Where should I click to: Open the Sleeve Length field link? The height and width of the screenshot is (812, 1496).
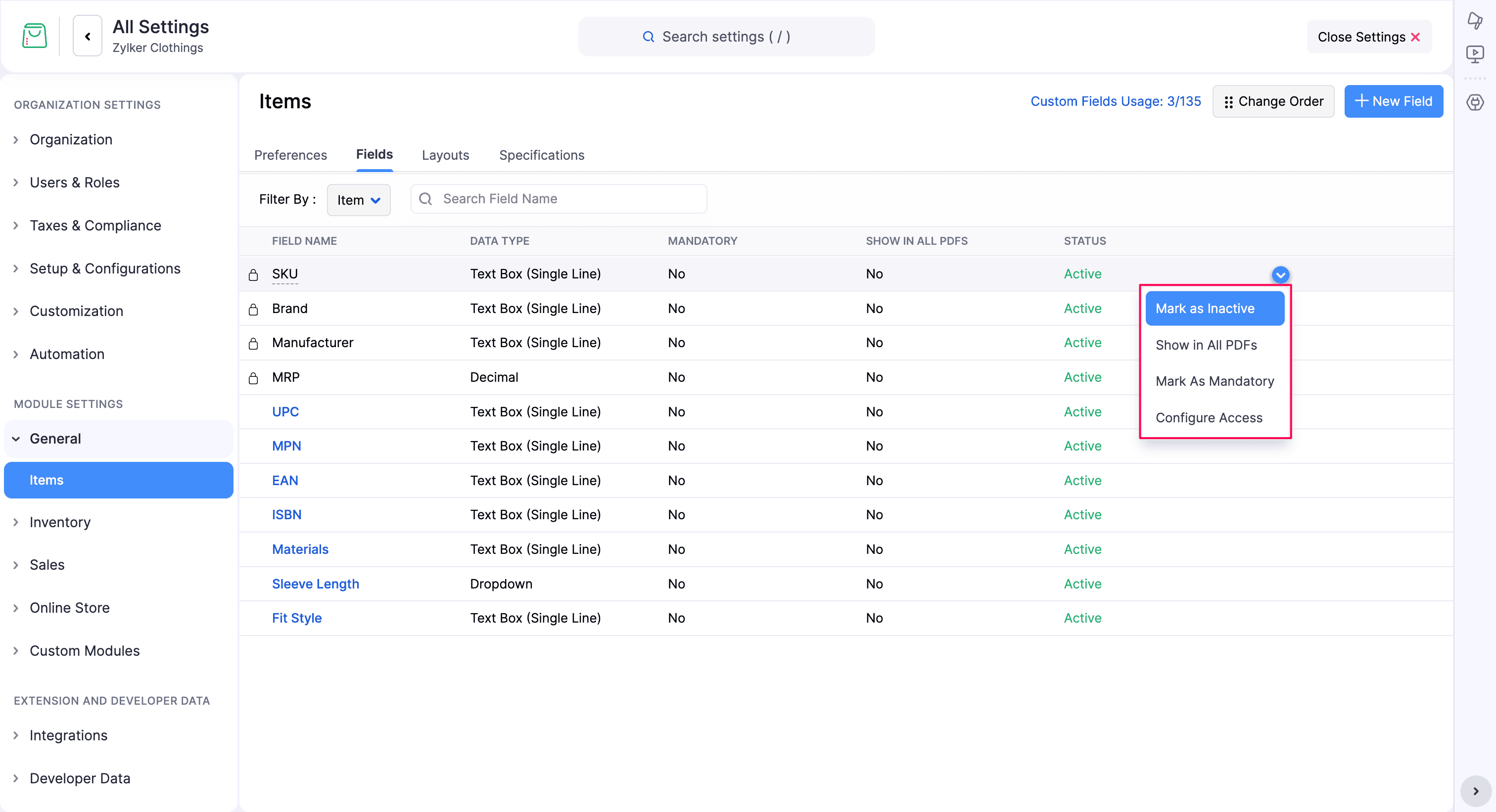[315, 584]
